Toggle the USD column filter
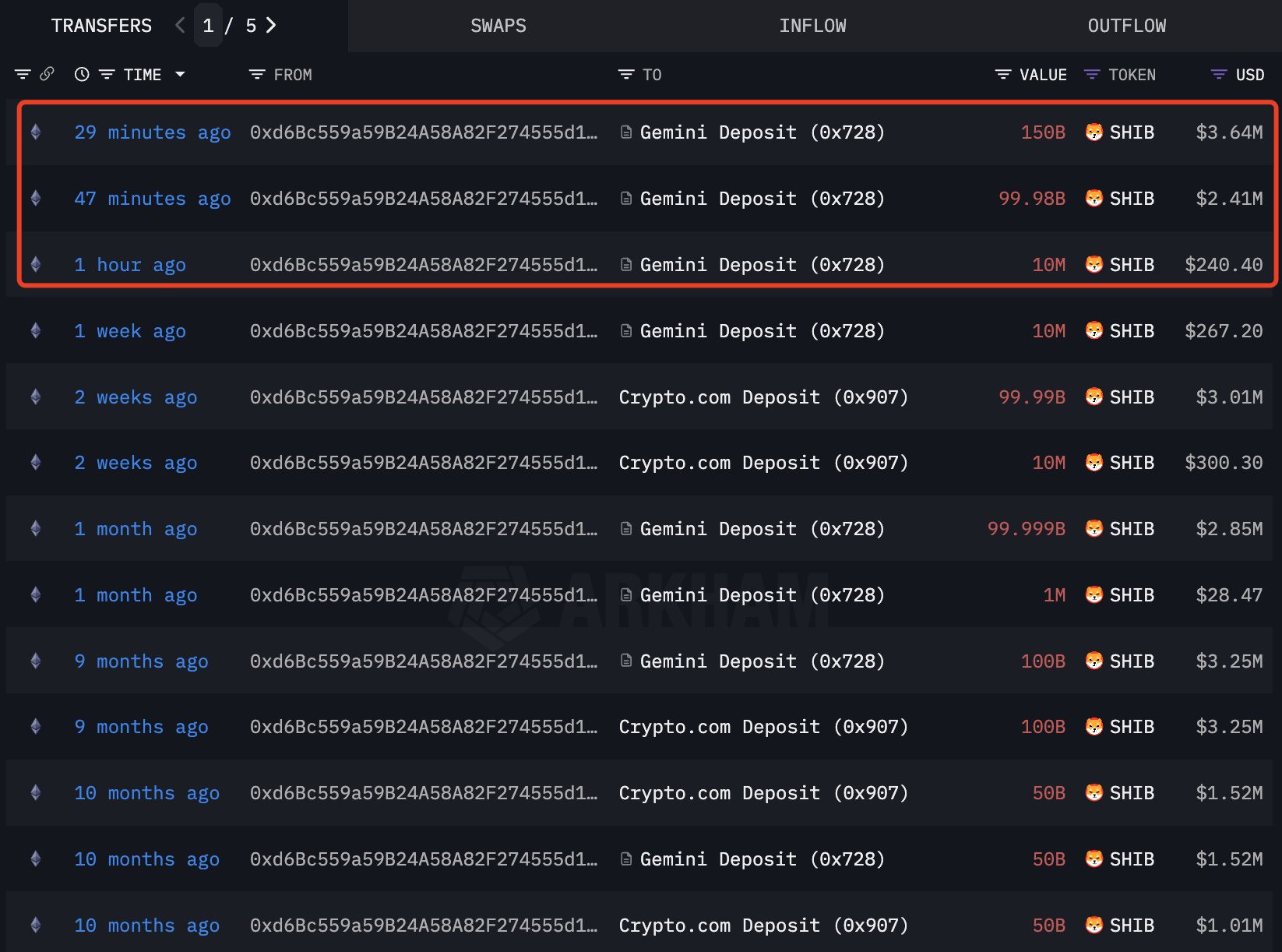Image resolution: width=1282 pixels, height=952 pixels. point(1219,75)
